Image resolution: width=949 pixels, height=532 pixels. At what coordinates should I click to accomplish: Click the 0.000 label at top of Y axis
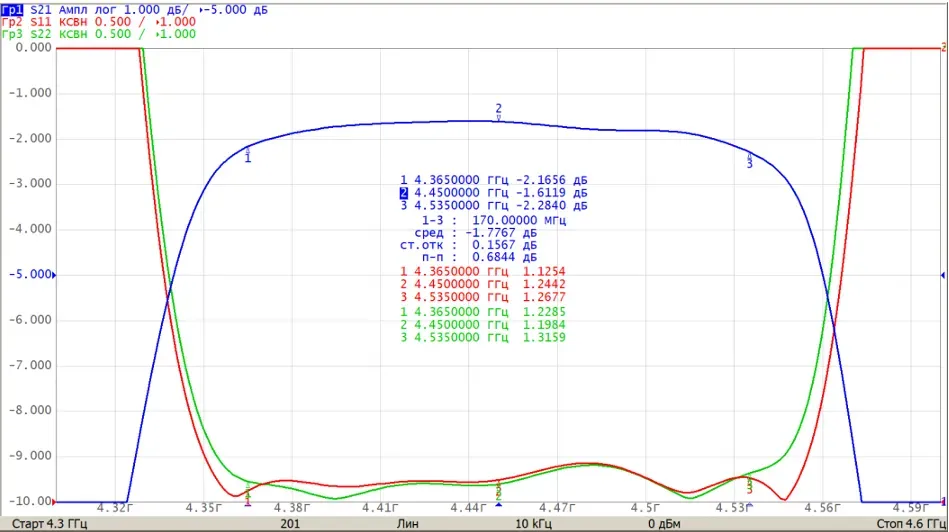click(33, 47)
